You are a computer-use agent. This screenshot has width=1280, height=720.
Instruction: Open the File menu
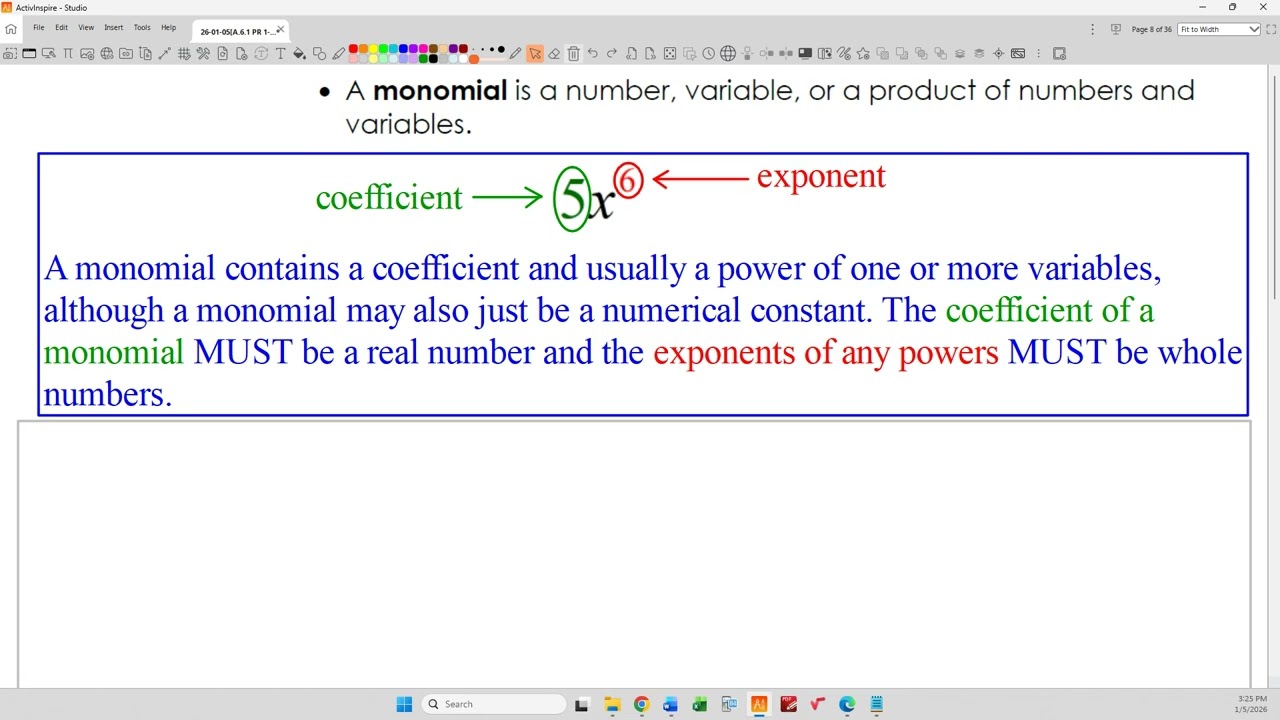pos(38,28)
